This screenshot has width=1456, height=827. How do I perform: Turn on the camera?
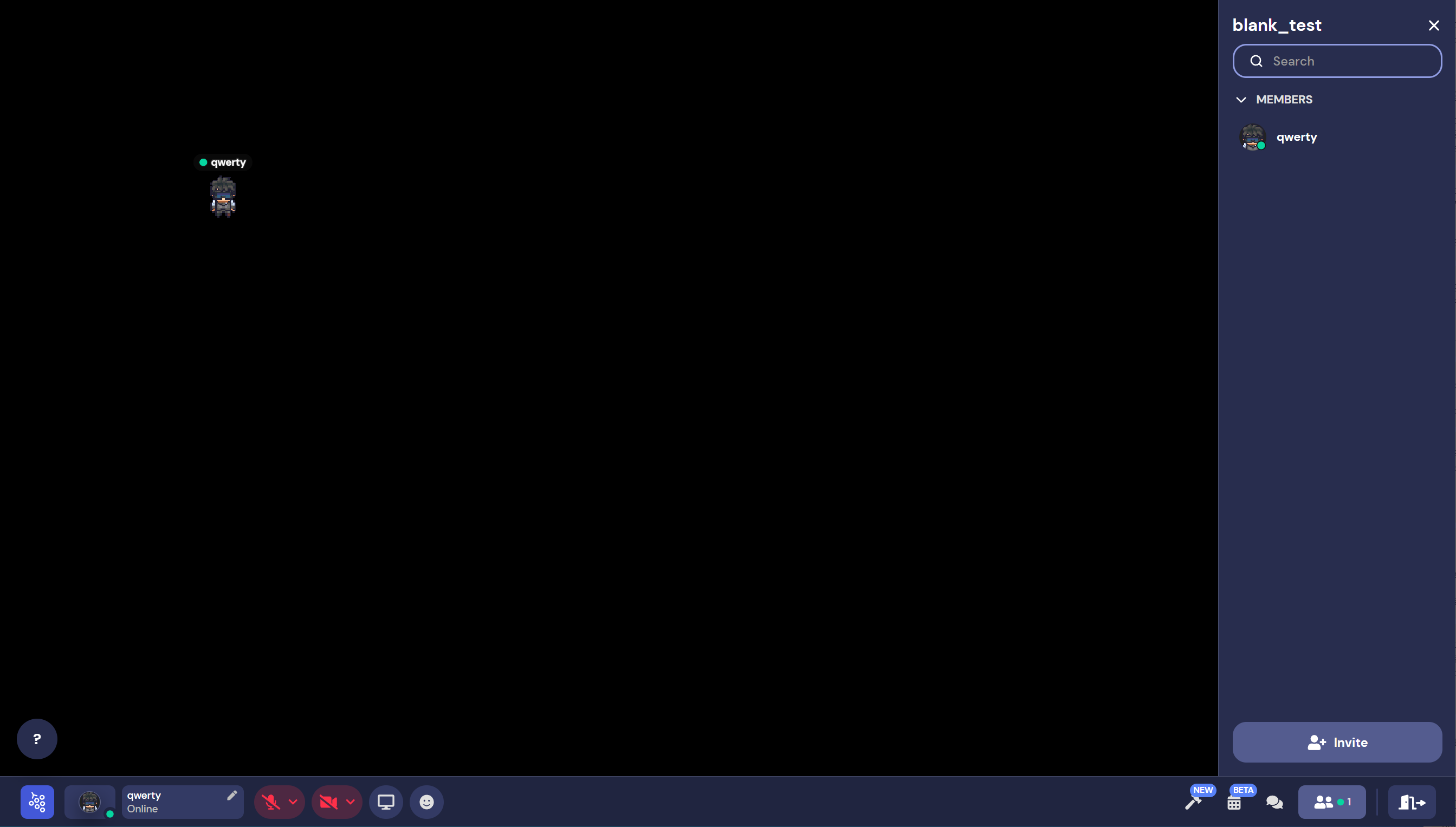pyautogui.click(x=328, y=802)
